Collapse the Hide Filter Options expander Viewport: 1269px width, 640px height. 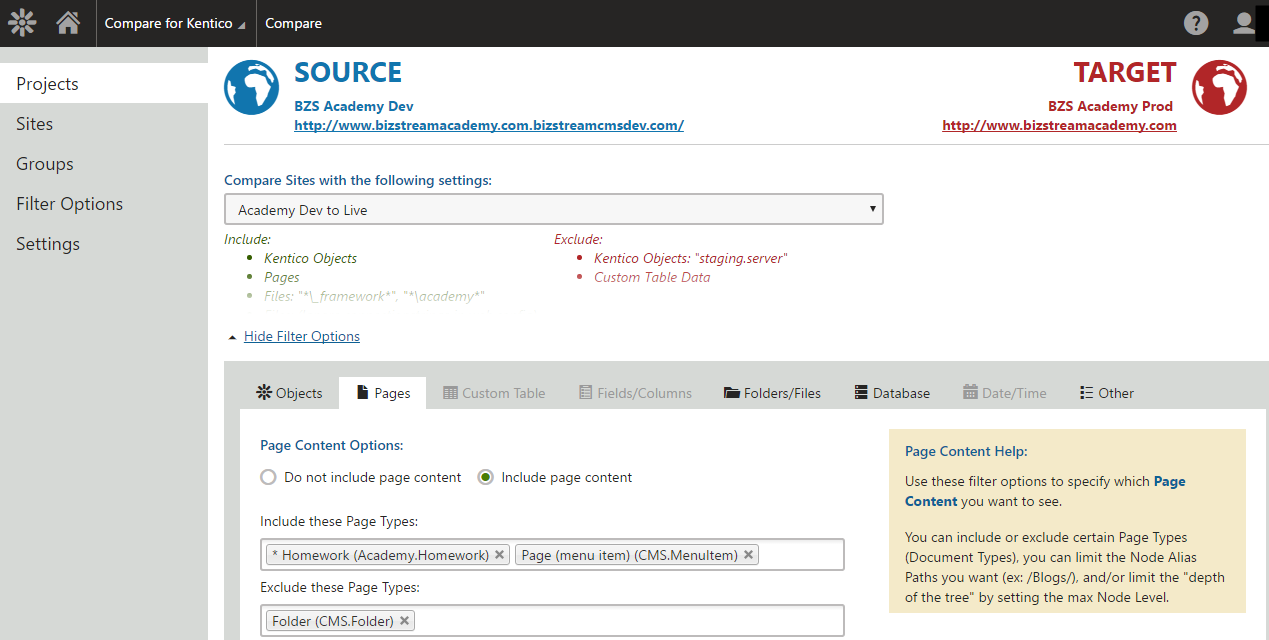[301, 337]
